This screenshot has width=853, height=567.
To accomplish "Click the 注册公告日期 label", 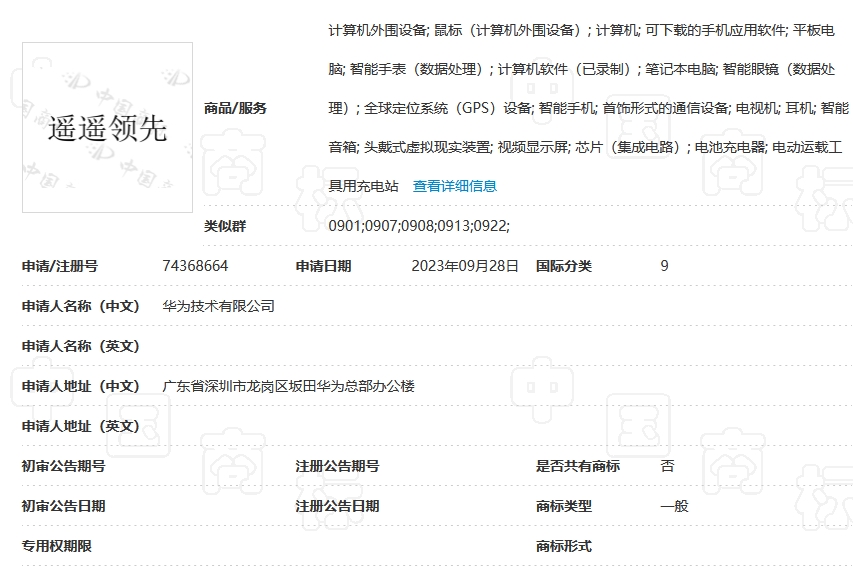I will [337, 506].
